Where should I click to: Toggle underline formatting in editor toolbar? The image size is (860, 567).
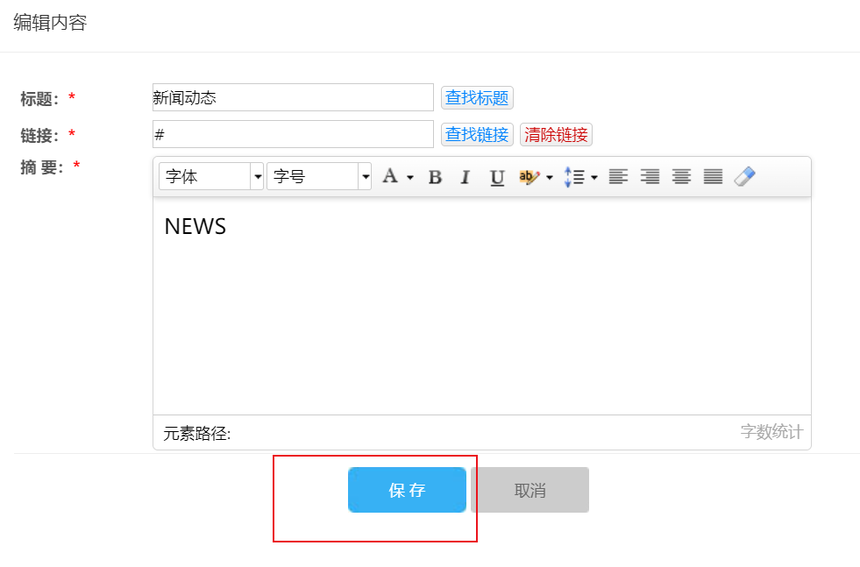click(x=497, y=177)
